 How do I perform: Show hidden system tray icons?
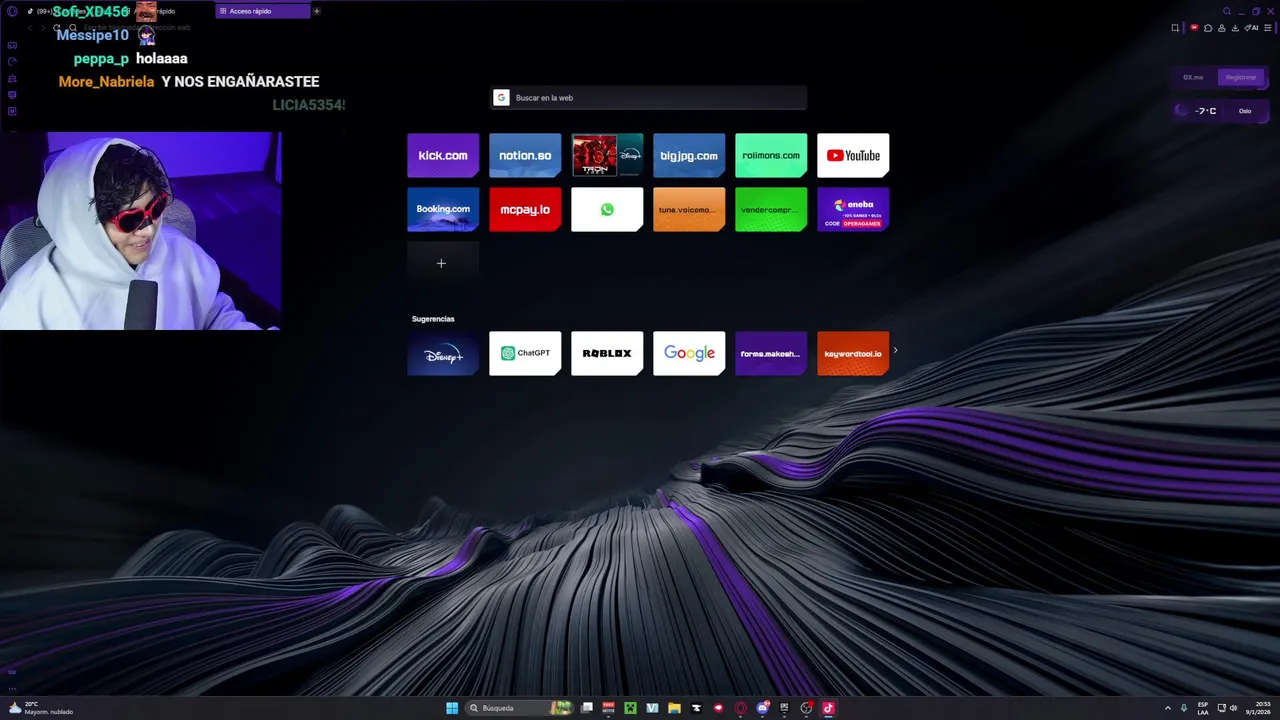1167,708
